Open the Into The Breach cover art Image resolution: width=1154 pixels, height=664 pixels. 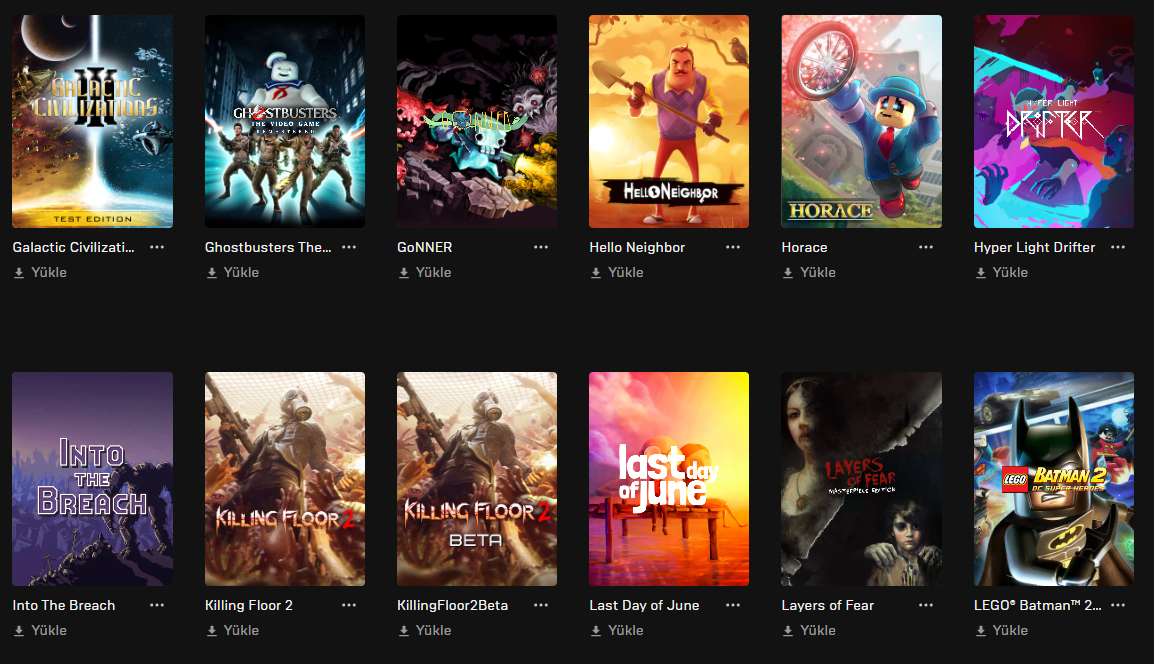pos(93,479)
